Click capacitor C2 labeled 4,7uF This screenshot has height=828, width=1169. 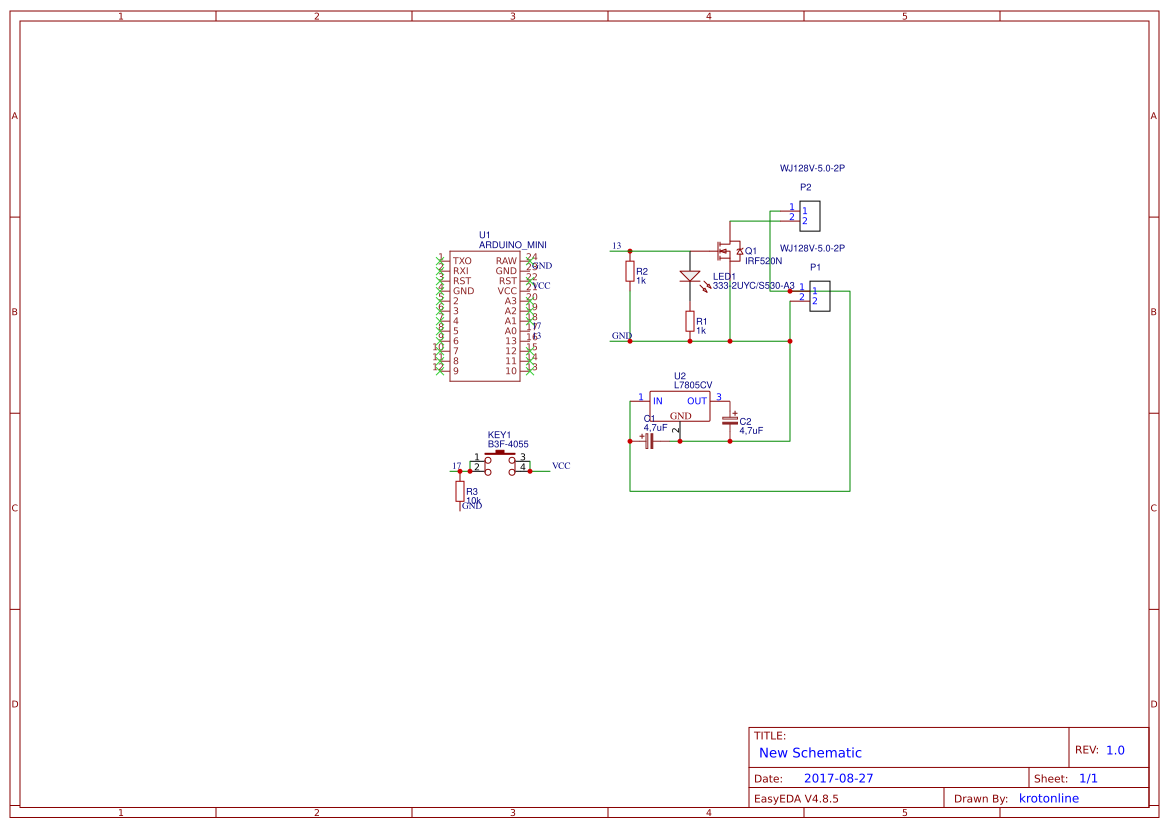click(729, 422)
